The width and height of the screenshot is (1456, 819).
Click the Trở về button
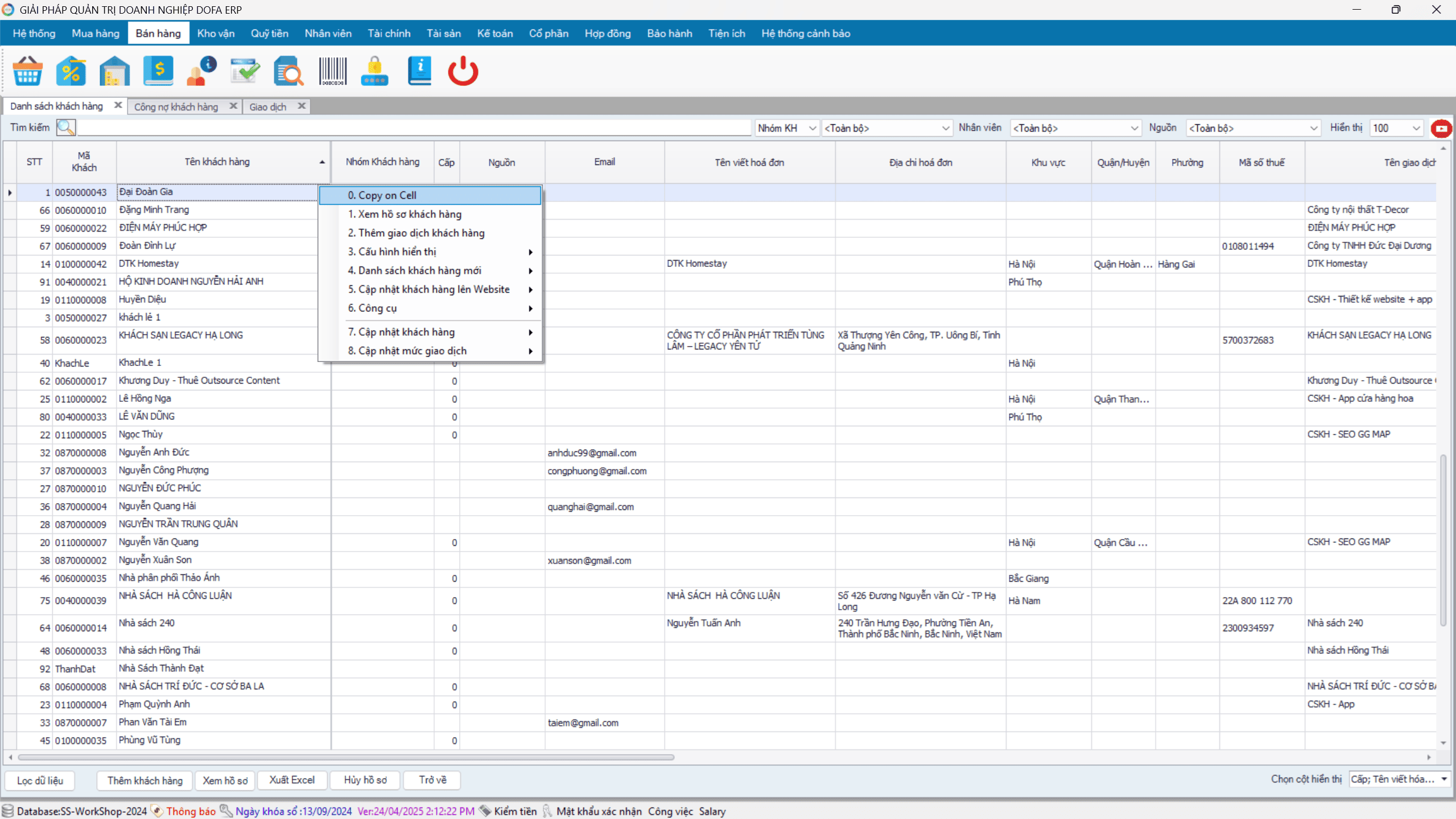click(432, 780)
